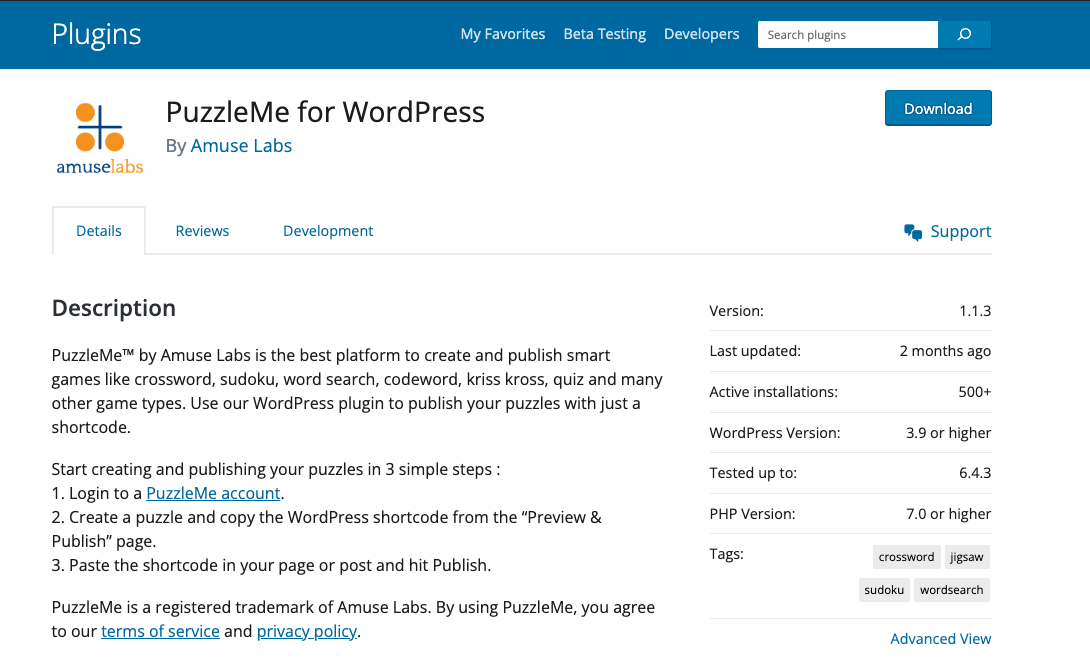1090x672 pixels.
Task: Click the Support speech bubble icon
Action: pos(912,231)
